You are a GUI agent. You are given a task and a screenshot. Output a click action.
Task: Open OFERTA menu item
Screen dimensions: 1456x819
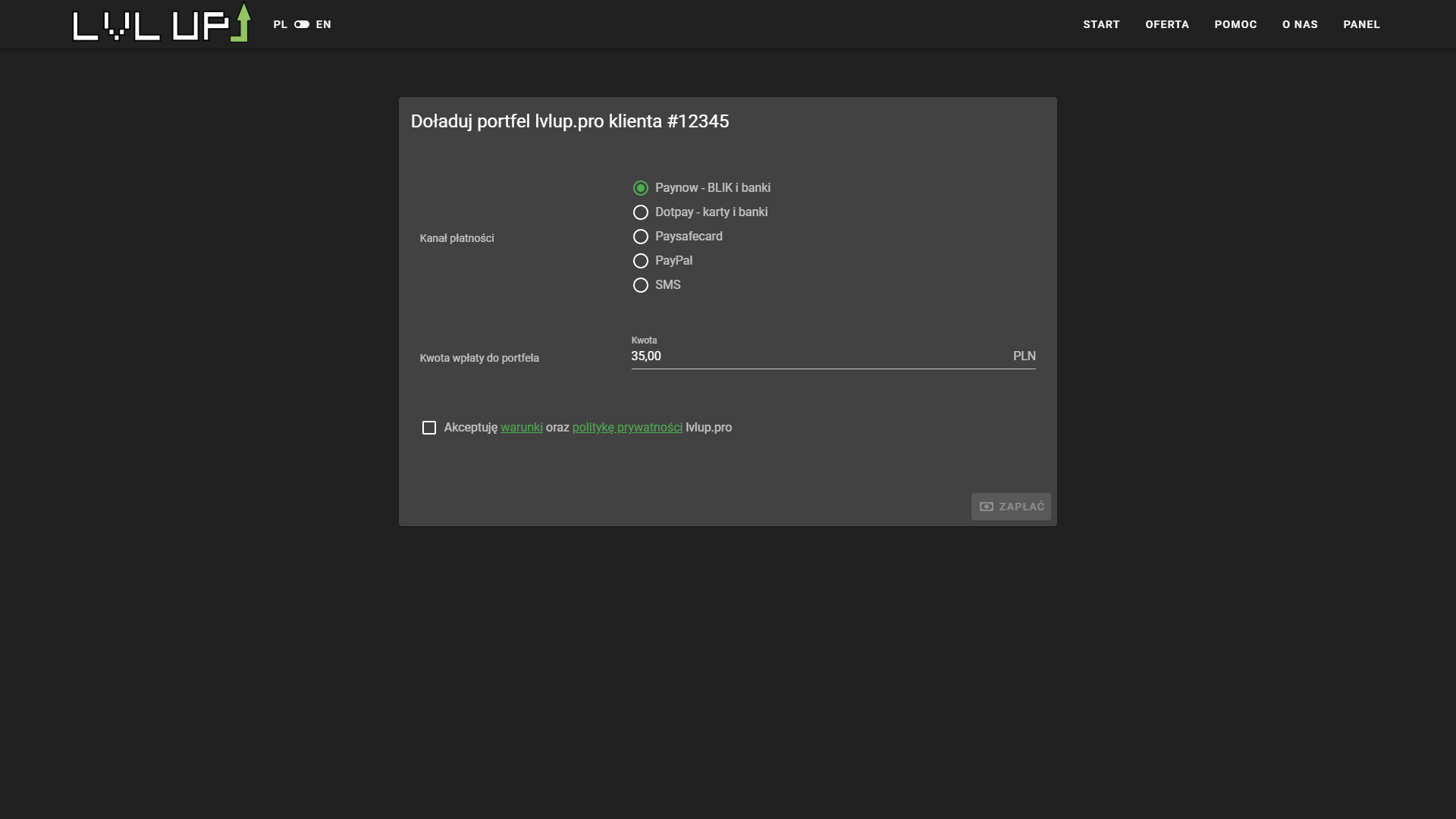1167,24
